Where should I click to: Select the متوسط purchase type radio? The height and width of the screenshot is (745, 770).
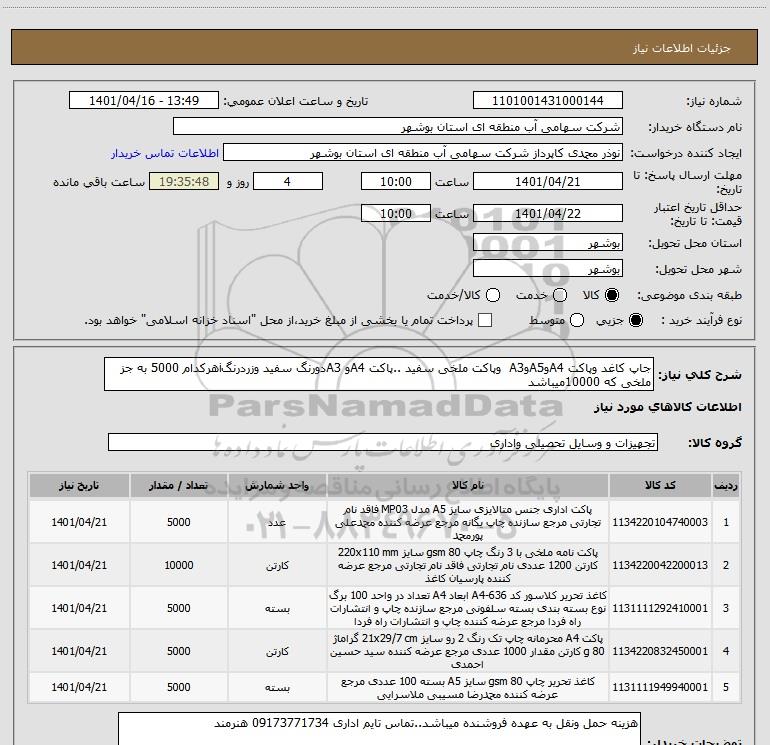tap(577, 320)
